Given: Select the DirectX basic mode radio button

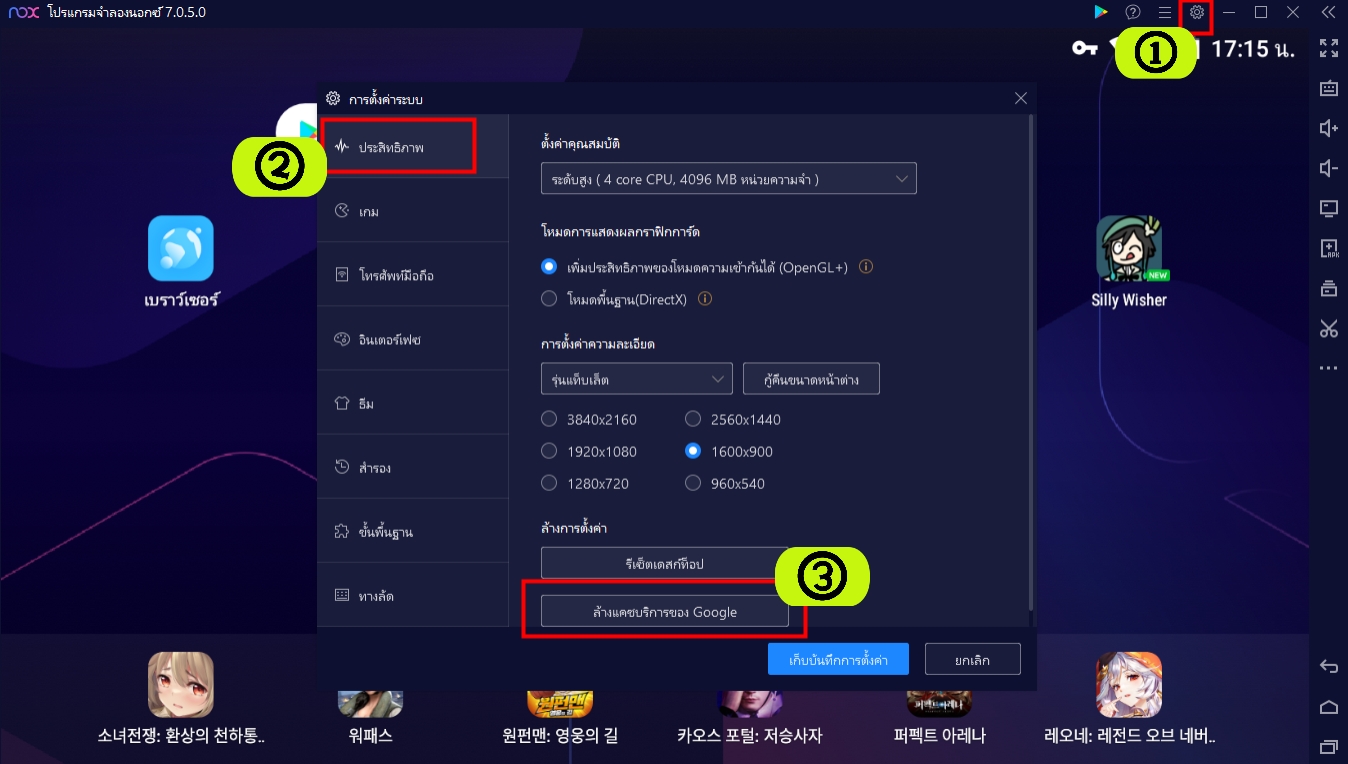Looking at the screenshot, I should click(x=548, y=298).
